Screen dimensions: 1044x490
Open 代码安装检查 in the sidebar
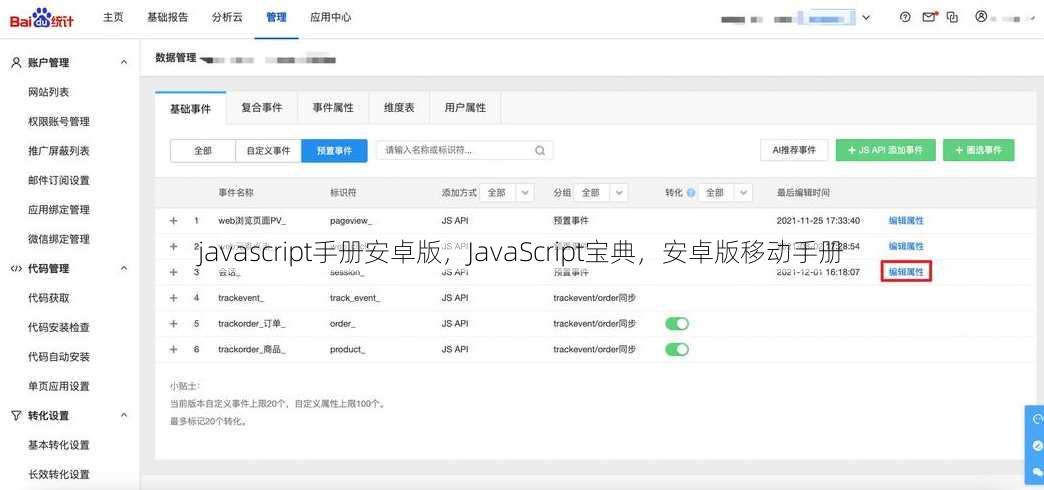(x=59, y=327)
